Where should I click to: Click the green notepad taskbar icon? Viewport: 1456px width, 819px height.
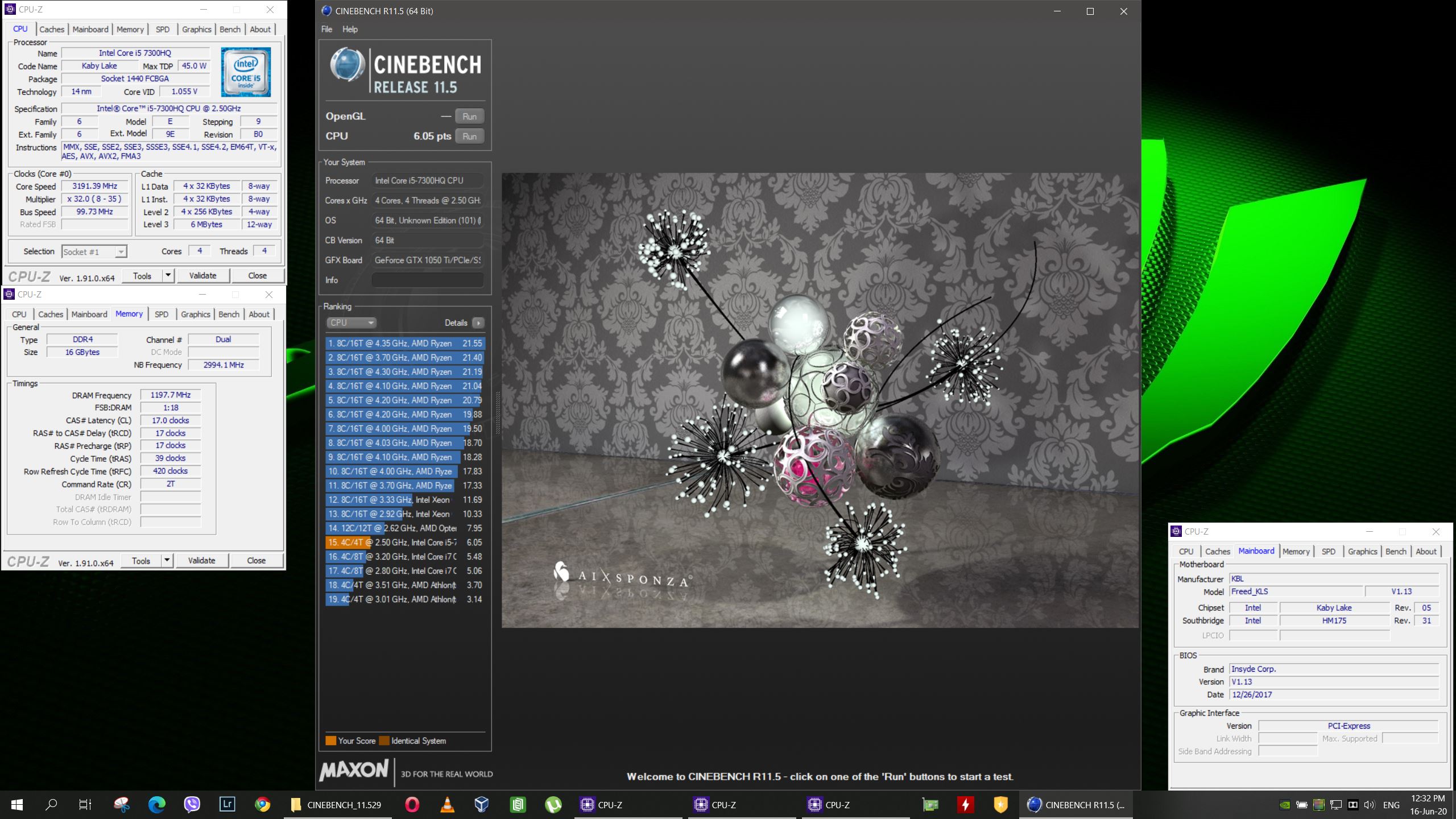click(x=518, y=805)
